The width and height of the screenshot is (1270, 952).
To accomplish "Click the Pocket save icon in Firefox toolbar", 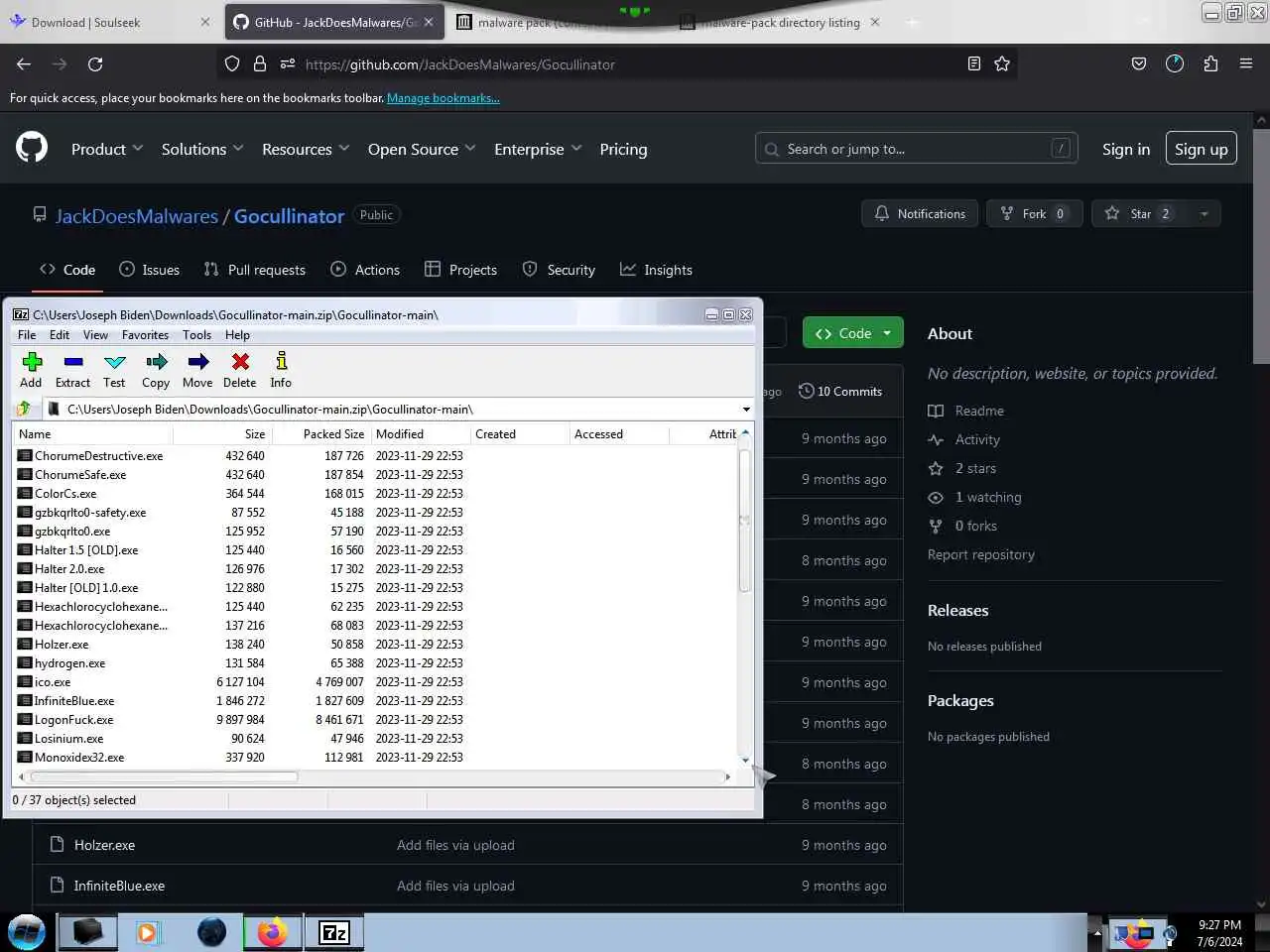I will point(1139,63).
